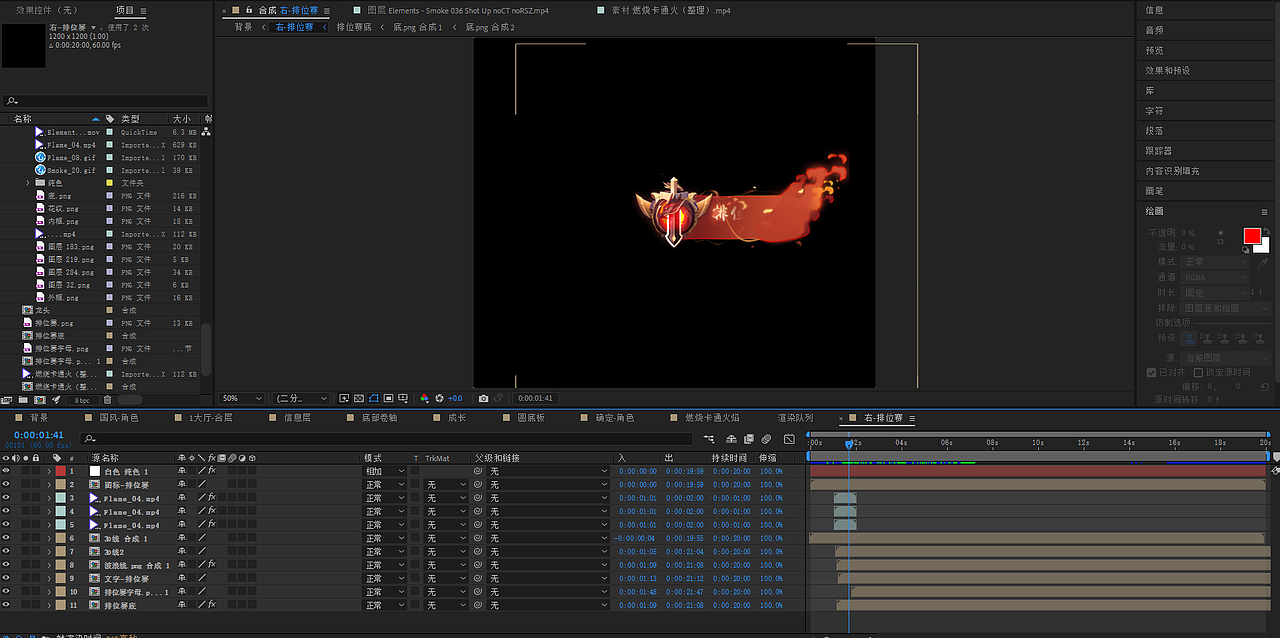Open parent dropdown for layer 3D线2
Image resolution: width=1280 pixels, height=638 pixels.
pyautogui.click(x=548, y=551)
